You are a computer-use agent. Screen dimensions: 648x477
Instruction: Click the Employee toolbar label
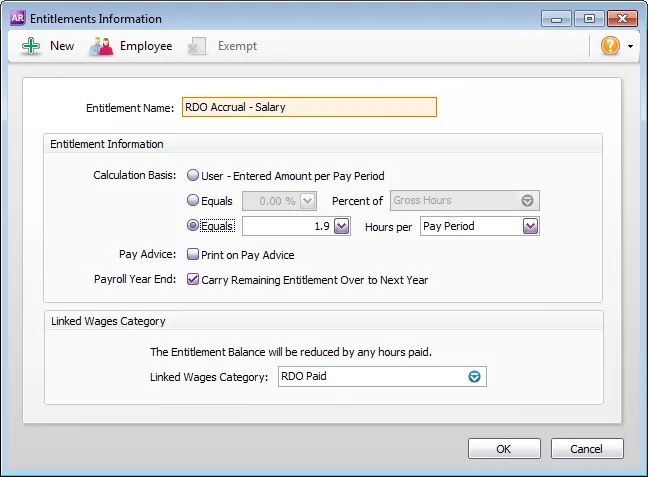pos(146,46)
